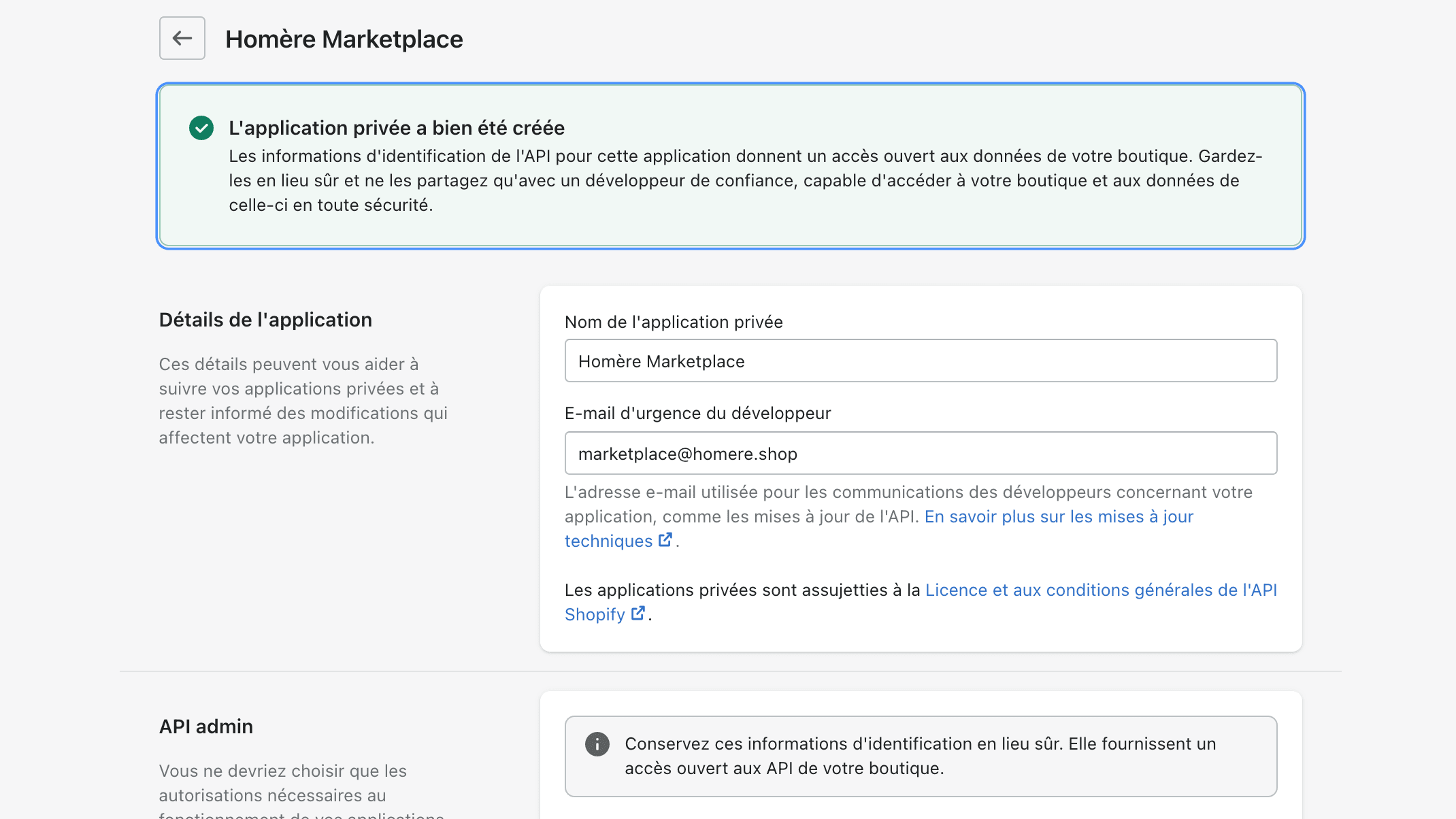Open 'En savoir plus sur les mises à jour techniques' link
1456x819 pixels.
coord(1059,517)
